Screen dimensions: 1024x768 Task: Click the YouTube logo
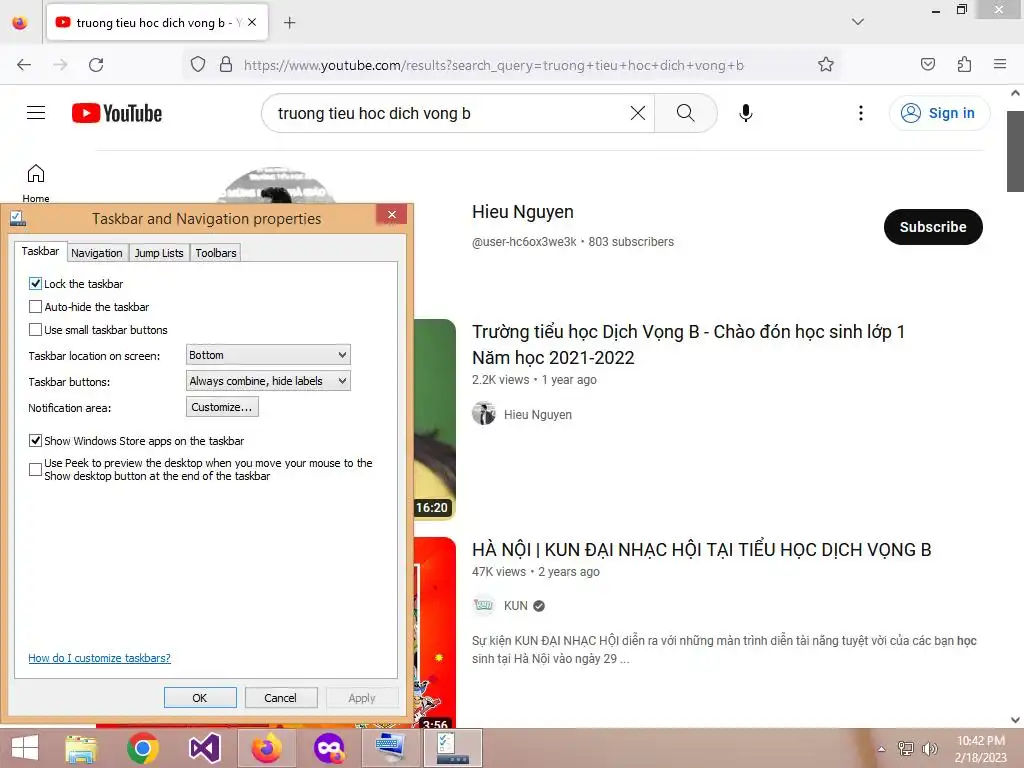pyautogui.click(x=117, y=113)
